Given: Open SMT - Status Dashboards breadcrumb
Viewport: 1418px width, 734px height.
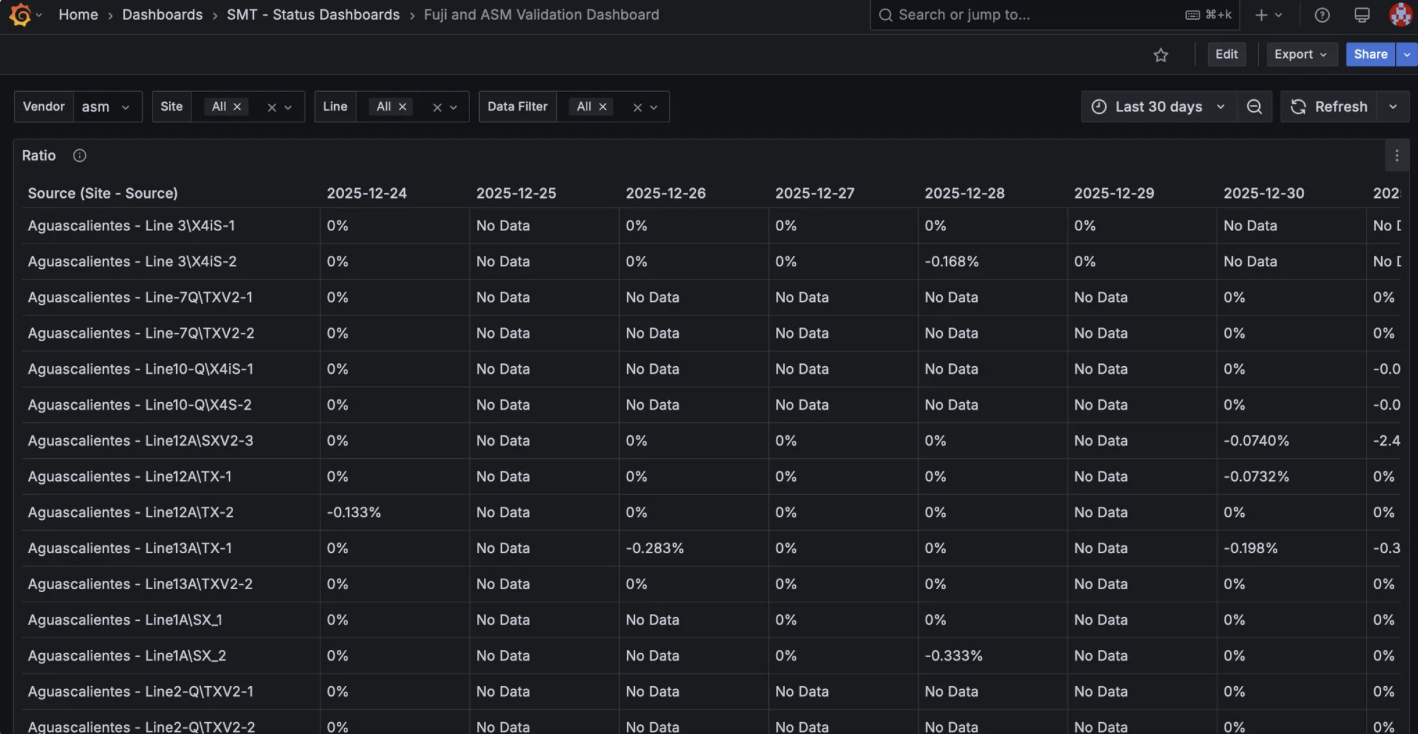Looking at the screenshot, I should click(313, 14).
